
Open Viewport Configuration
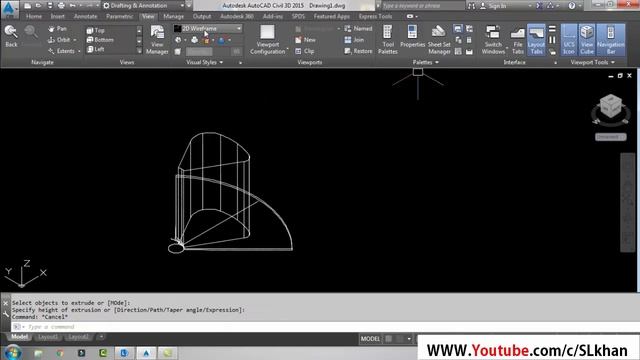click(x=267, y=40)
